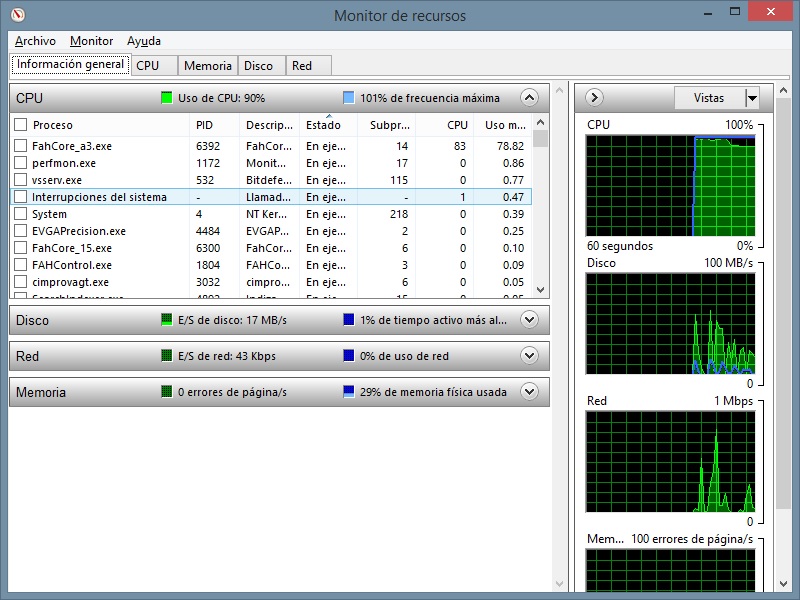
Task: Expand the Memoria section
Action: (529, 392)
